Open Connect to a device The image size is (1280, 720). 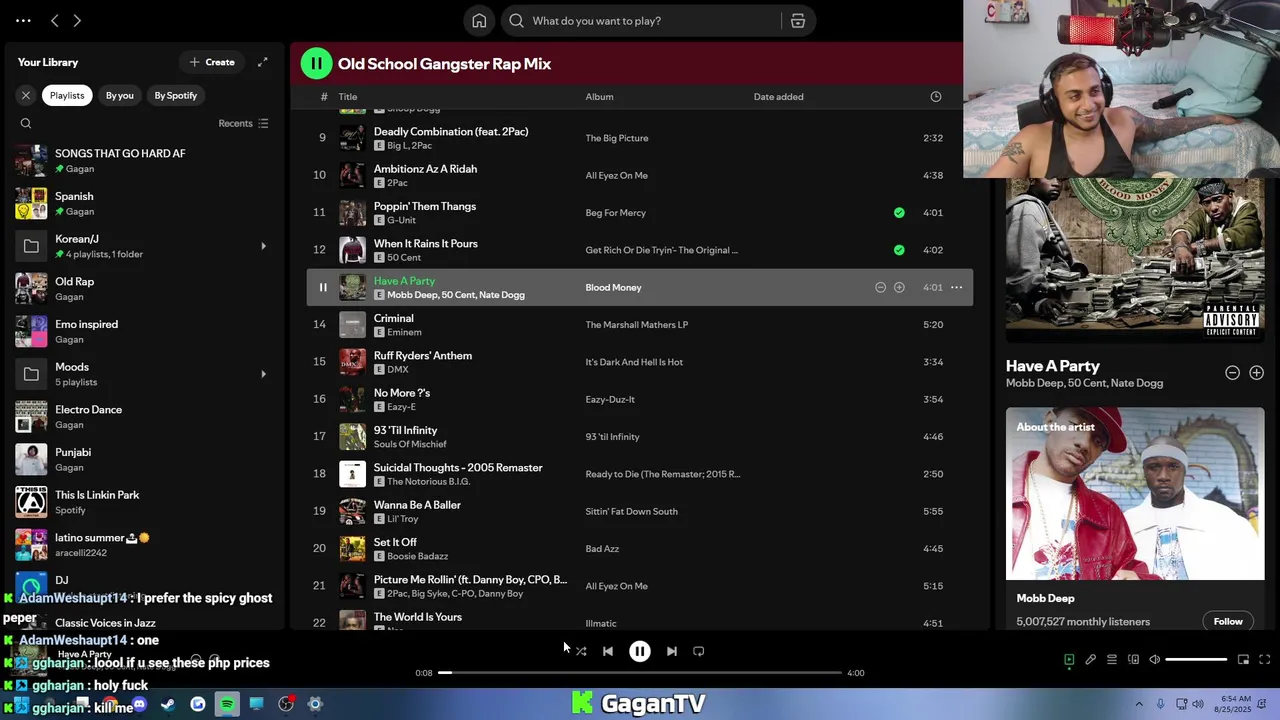tap(1133, 659)
